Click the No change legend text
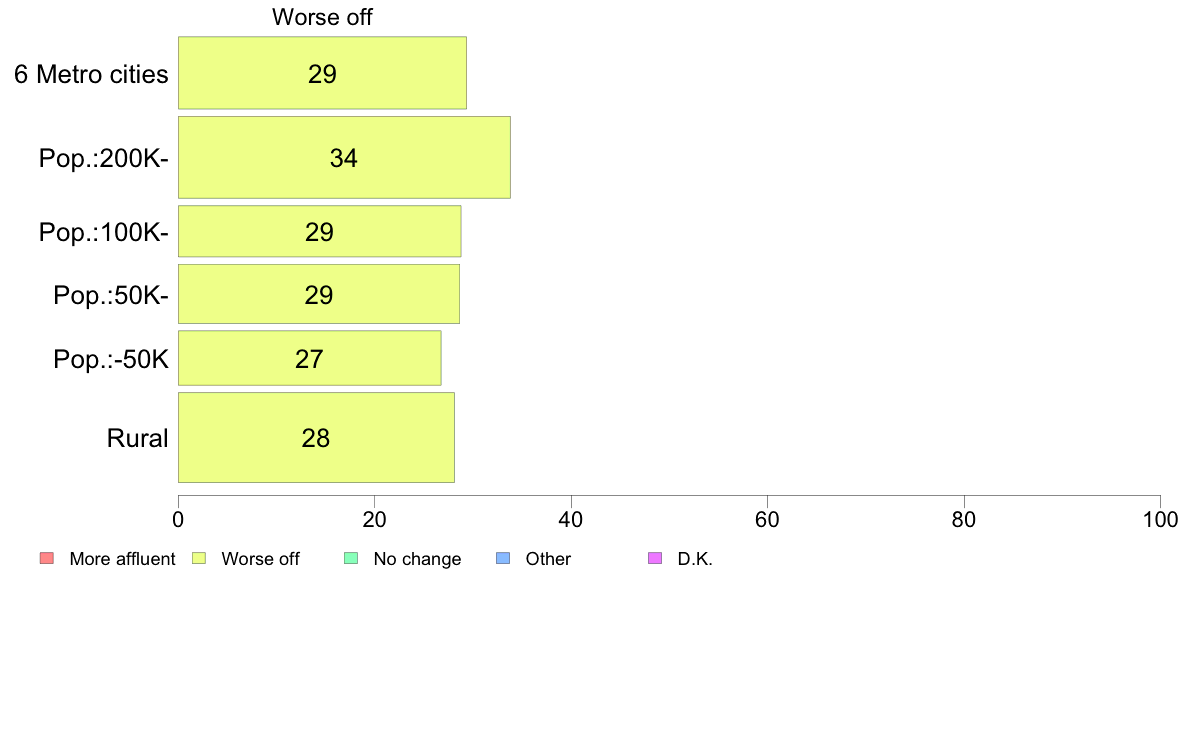 click(x=417, y=559)
